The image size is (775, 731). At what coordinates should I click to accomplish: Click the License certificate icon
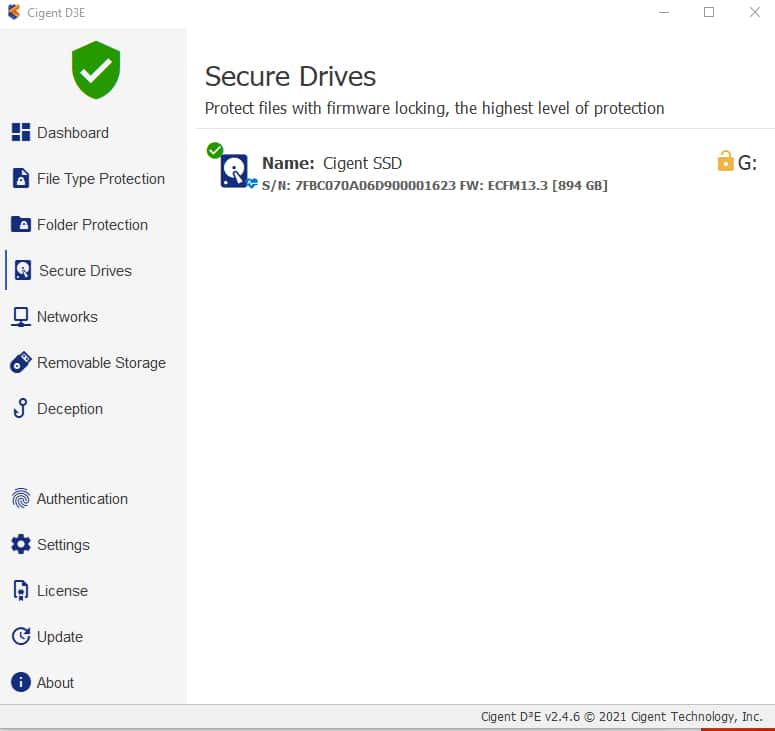[21, 590]
